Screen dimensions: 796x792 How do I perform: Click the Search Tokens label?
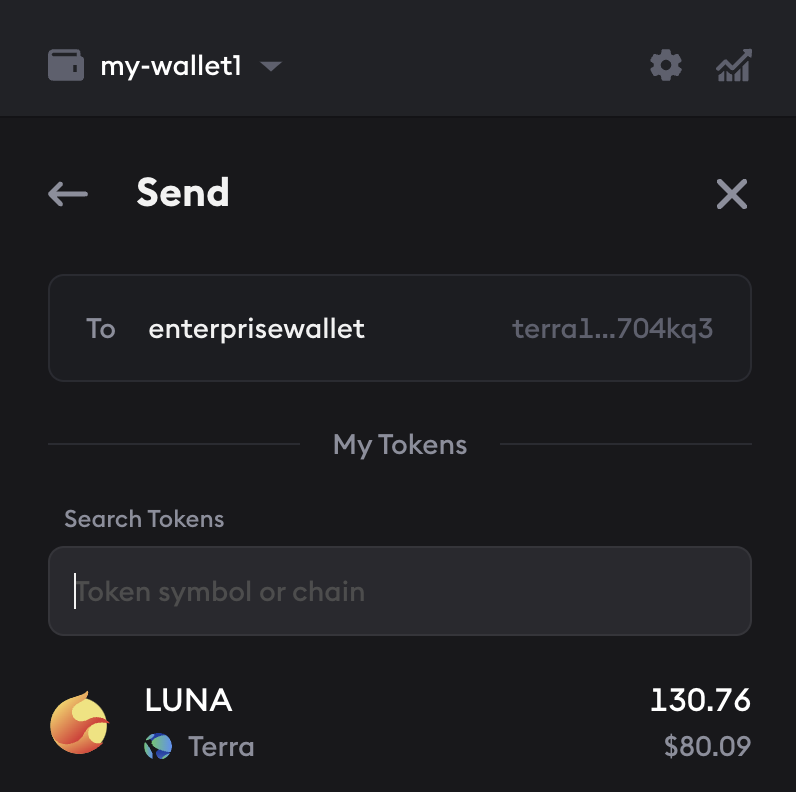(144, 519)
